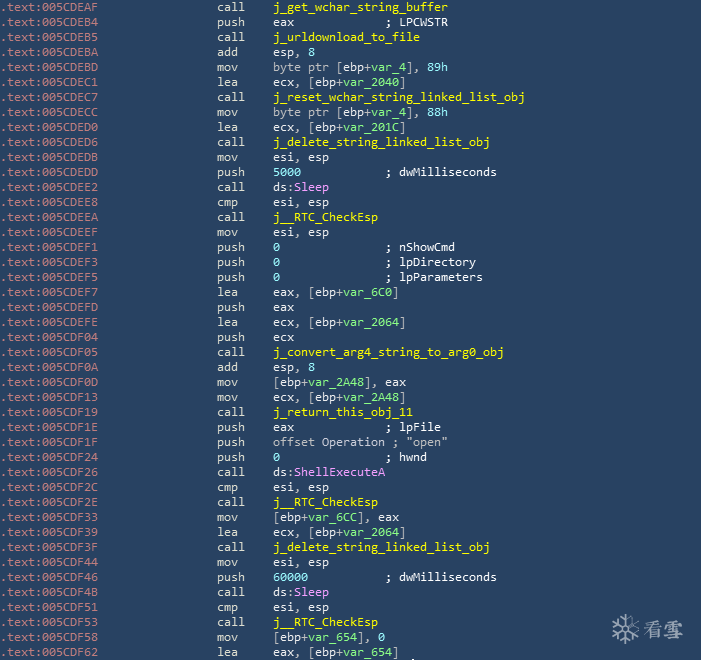Image resolution: width=701 pixels, height=660 pixels.
Task: Click [ebp+var_654] at address 005CDF62
Action: 353,652
